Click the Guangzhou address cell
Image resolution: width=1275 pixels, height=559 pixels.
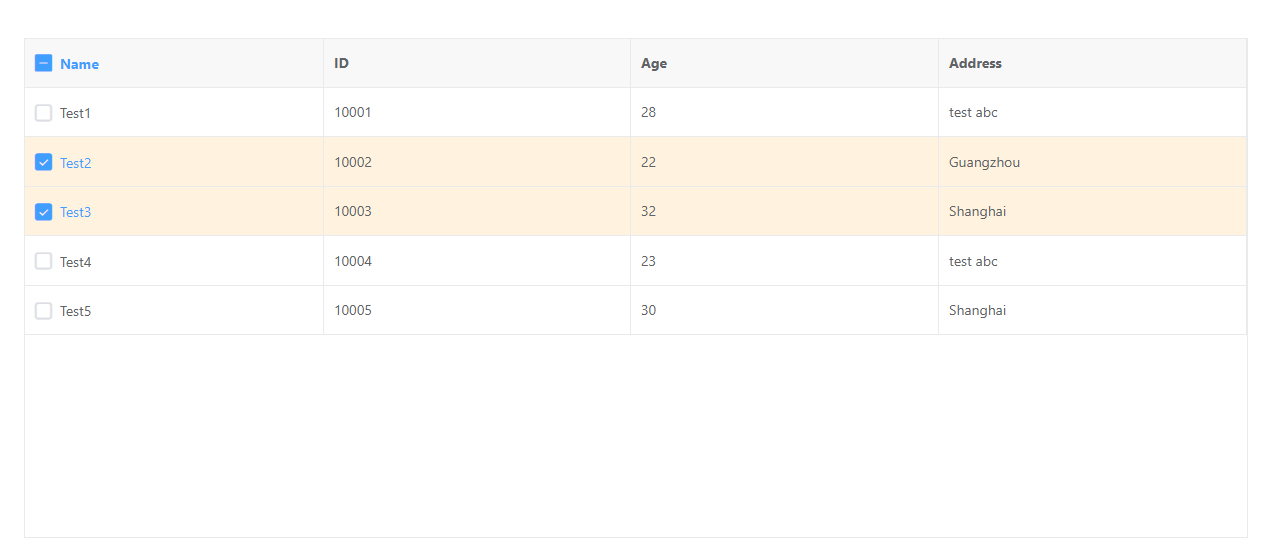pyautogui.click(x=984, y=162)
